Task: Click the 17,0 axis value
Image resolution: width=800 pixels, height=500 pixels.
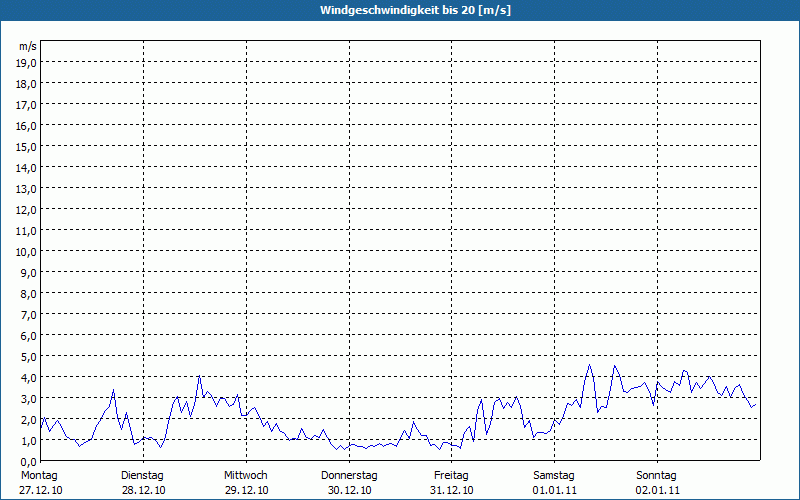Action: click(28, 105)
